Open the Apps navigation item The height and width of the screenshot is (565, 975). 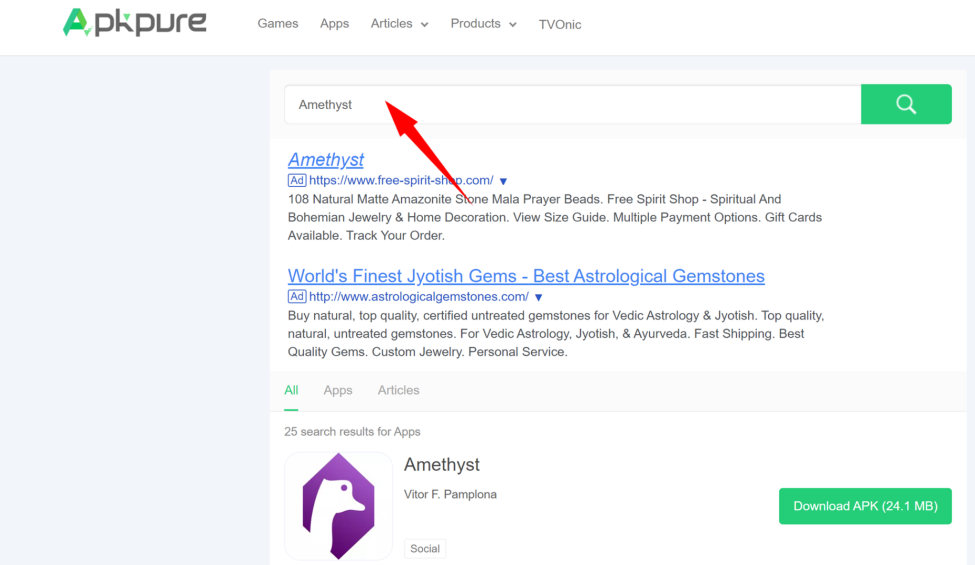335,24
